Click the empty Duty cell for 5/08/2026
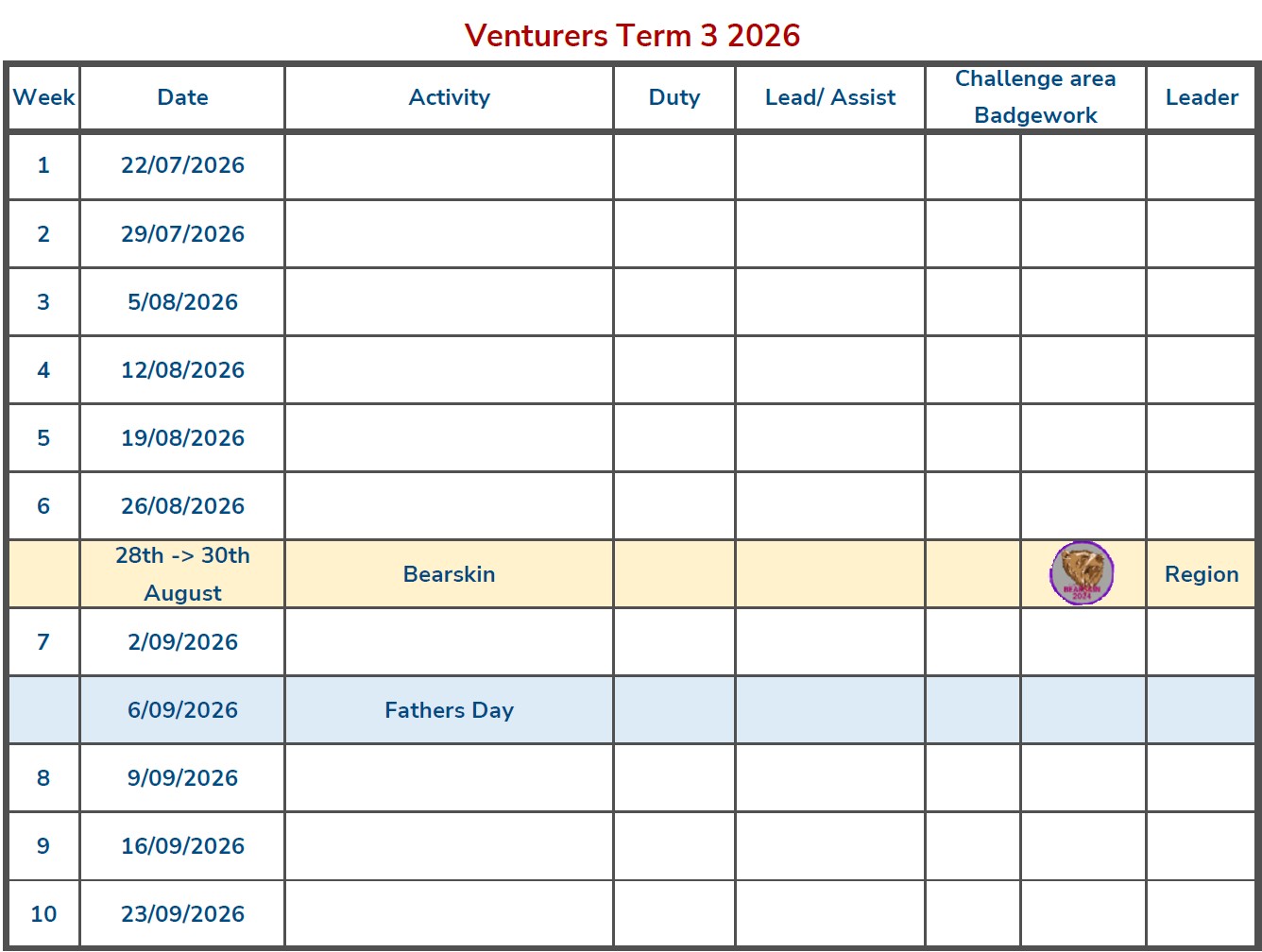 click(x=674, y=302)
